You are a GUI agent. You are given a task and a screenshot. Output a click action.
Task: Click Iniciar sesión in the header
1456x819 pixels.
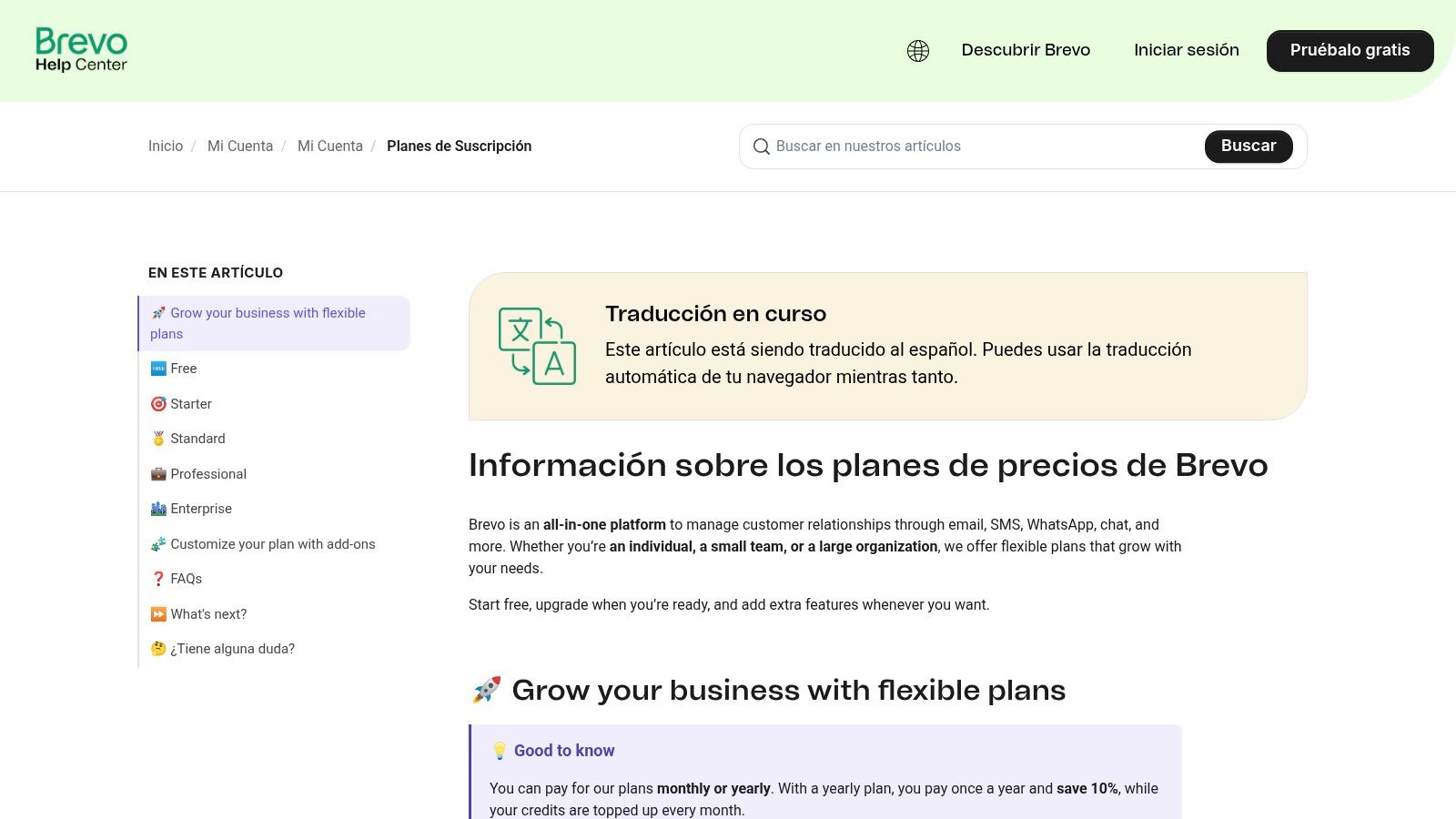(1187, 50)
